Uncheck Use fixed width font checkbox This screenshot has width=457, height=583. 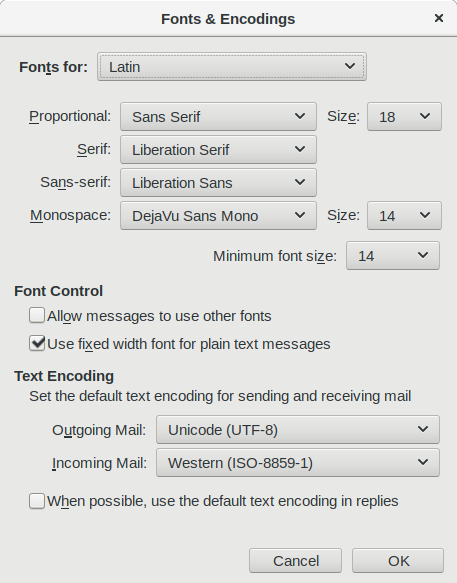(x=37, y=343)
